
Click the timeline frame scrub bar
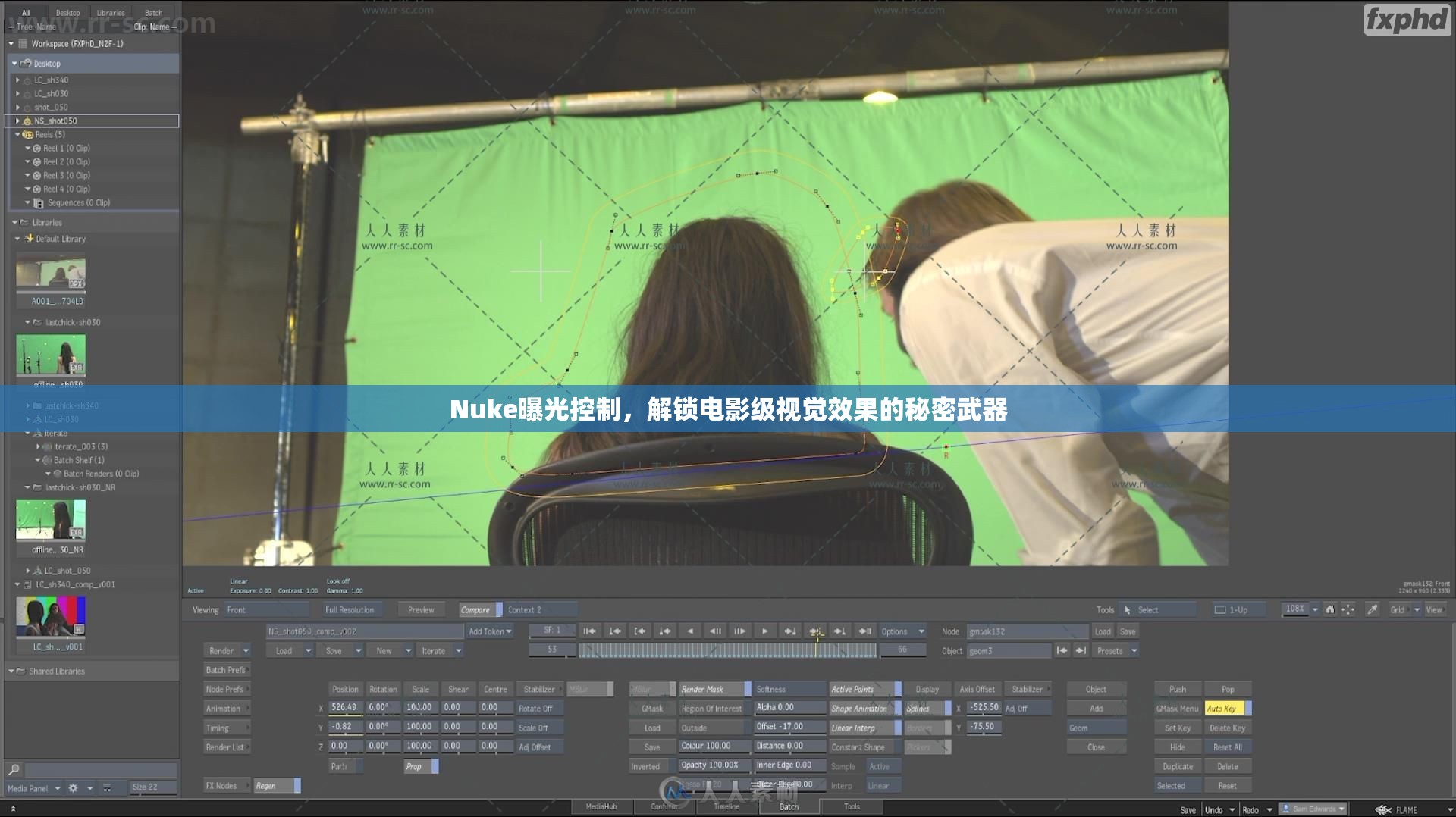tap(727, 650)
